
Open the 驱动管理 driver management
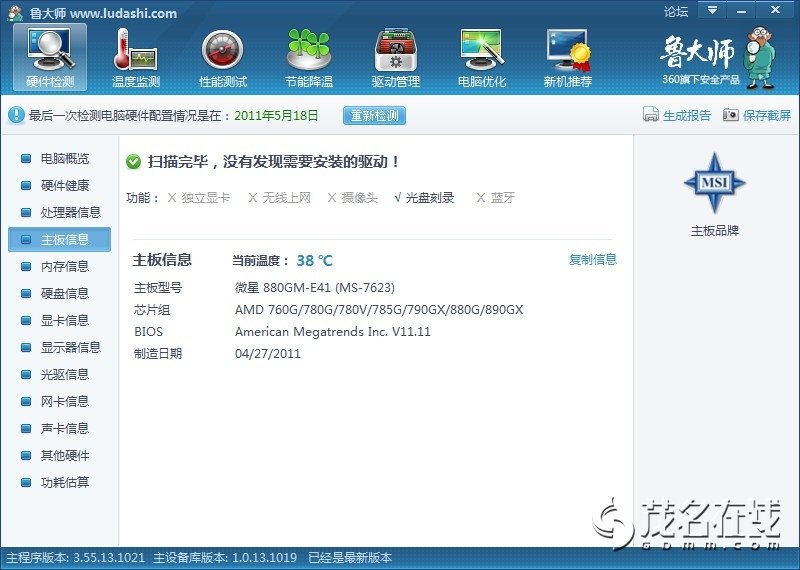[x=395, y=57]
